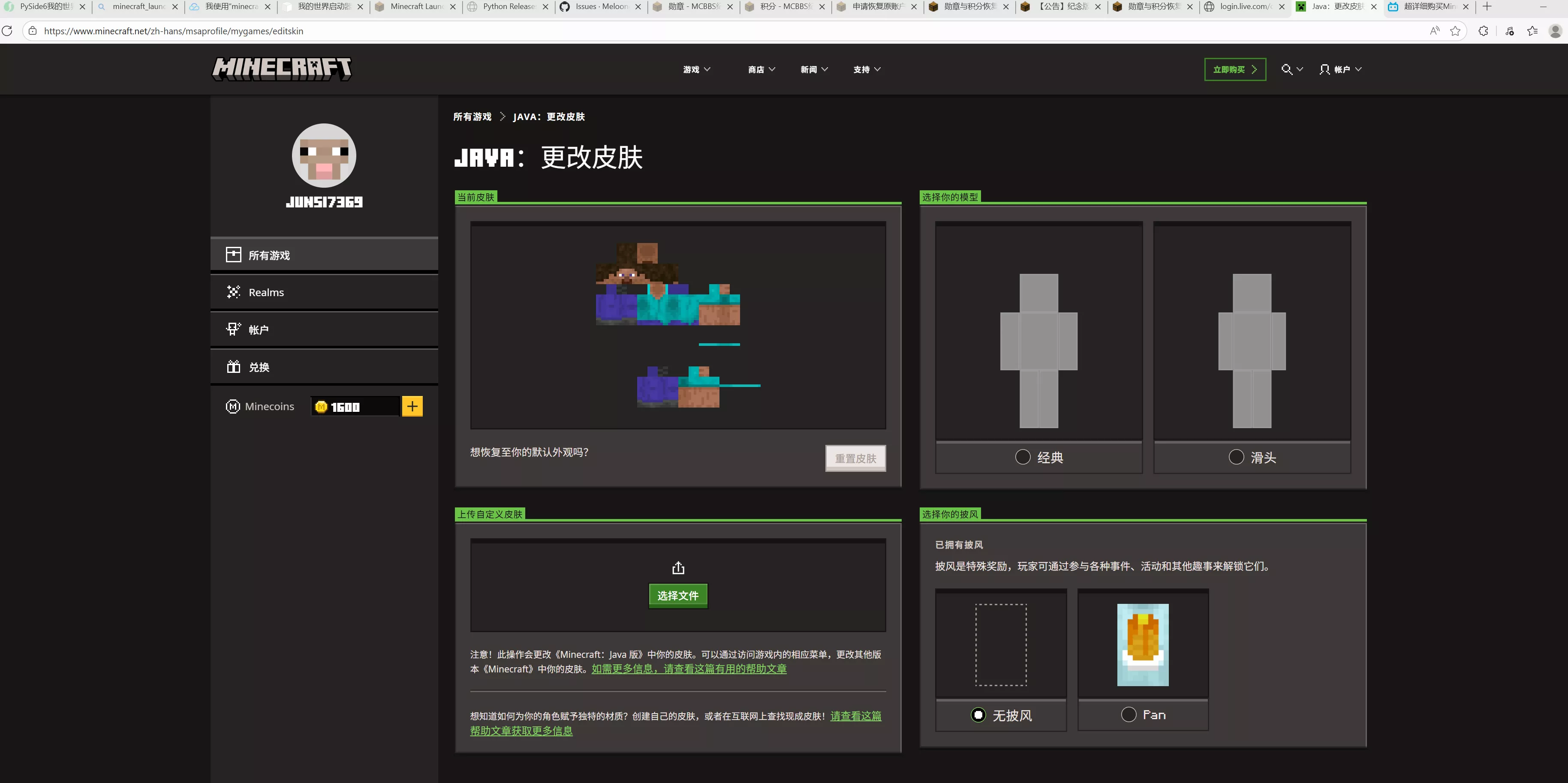Activate the Read Aloud icon in address bar
Image resolution: width=1568 pixels, height=783 pixels.
click(1435, 30)
